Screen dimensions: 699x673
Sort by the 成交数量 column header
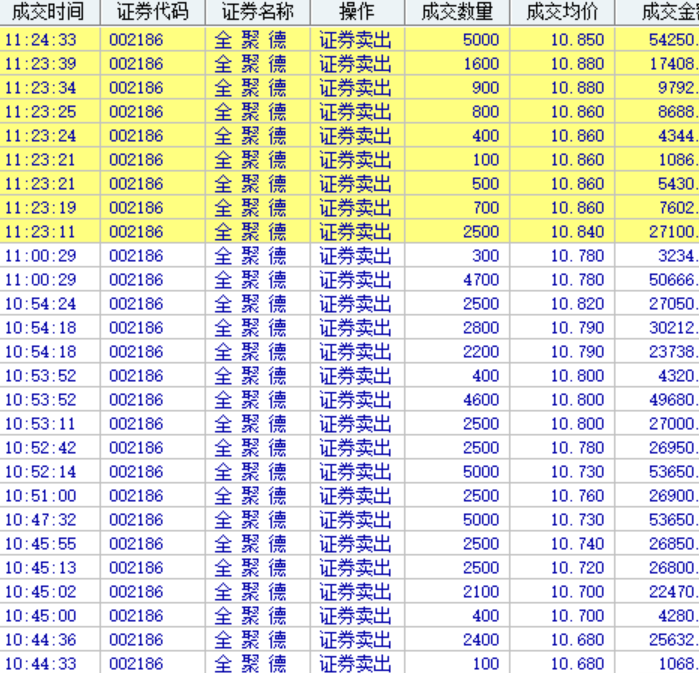click(x=457, y=12)
